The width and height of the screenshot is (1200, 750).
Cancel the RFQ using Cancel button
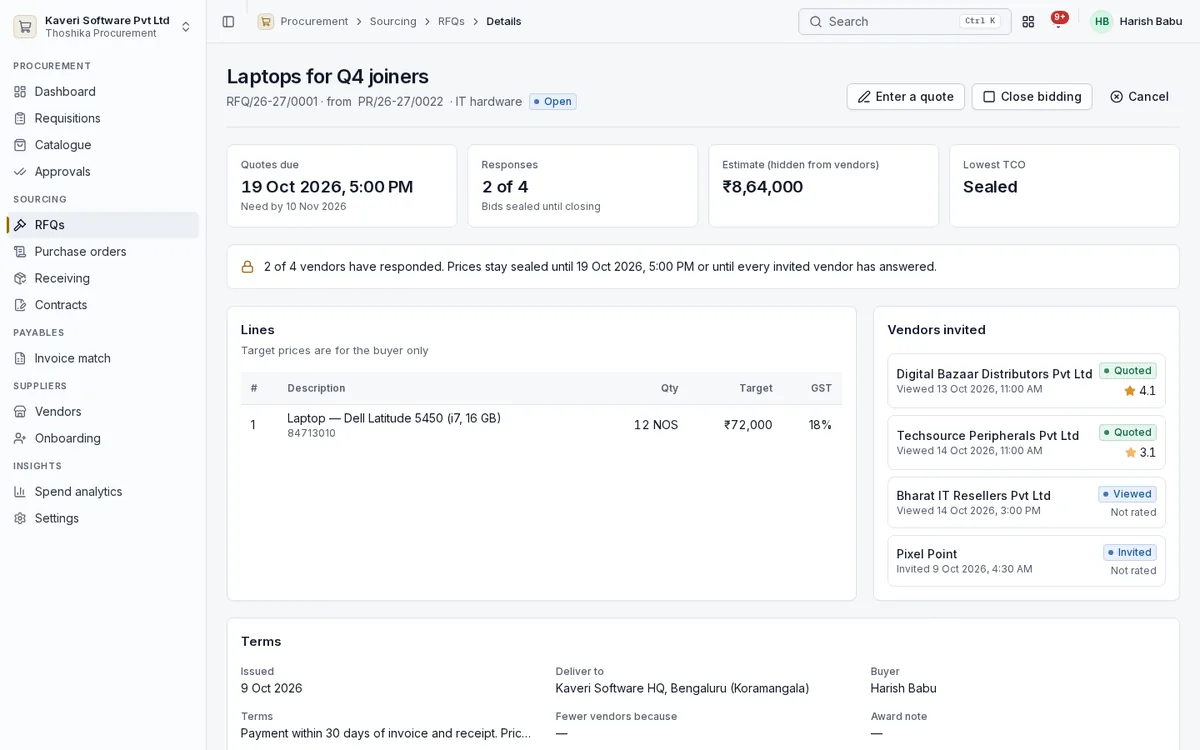tap(1139, 97)
